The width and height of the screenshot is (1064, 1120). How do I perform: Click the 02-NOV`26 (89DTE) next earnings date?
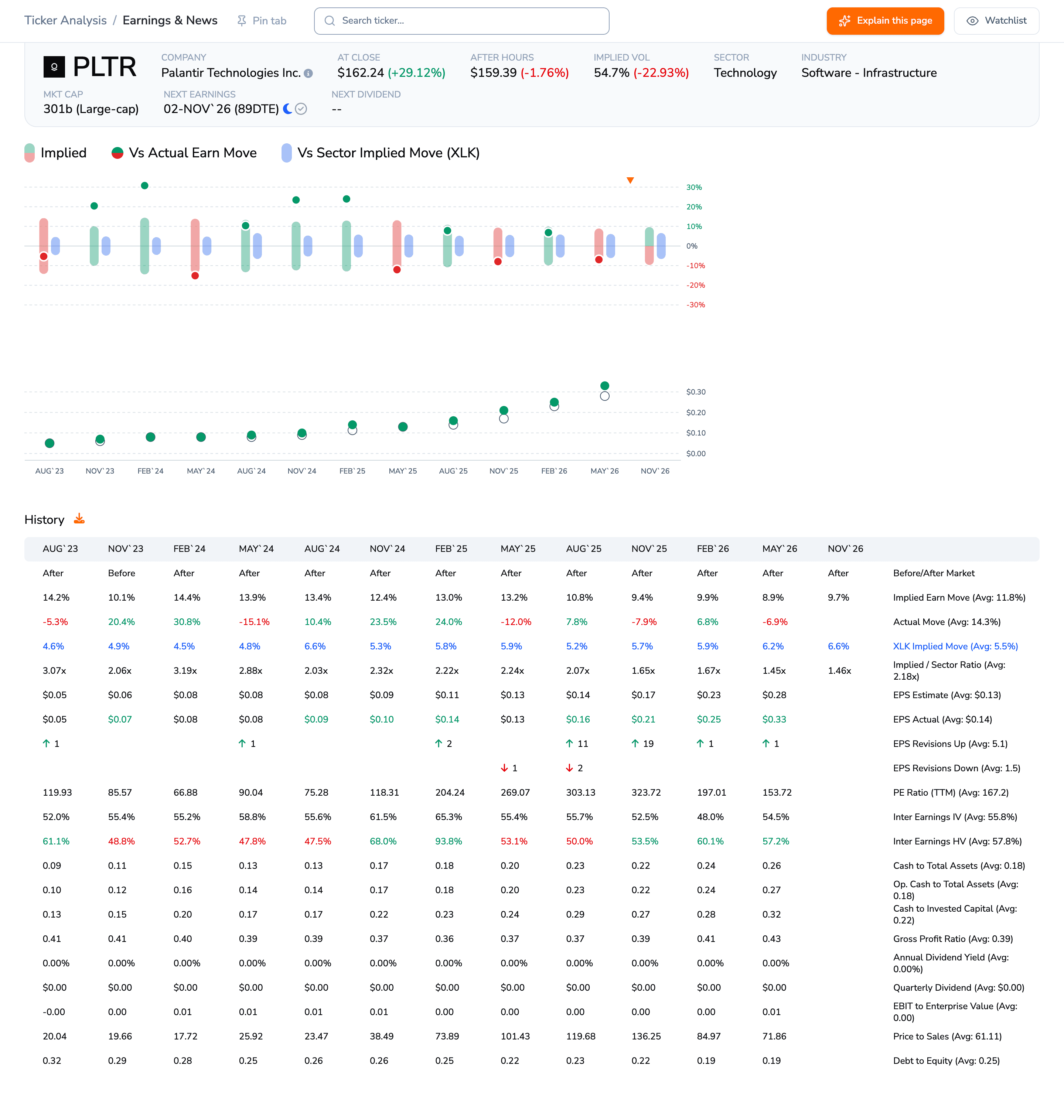coord(221,109)
